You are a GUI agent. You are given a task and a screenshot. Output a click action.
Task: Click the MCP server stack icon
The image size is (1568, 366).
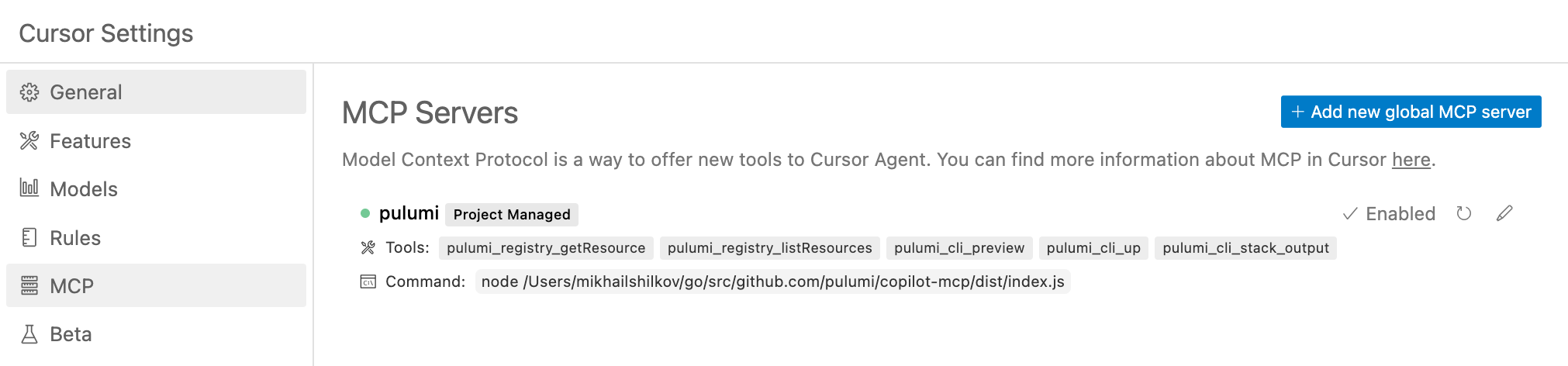[x=29, y=285]
